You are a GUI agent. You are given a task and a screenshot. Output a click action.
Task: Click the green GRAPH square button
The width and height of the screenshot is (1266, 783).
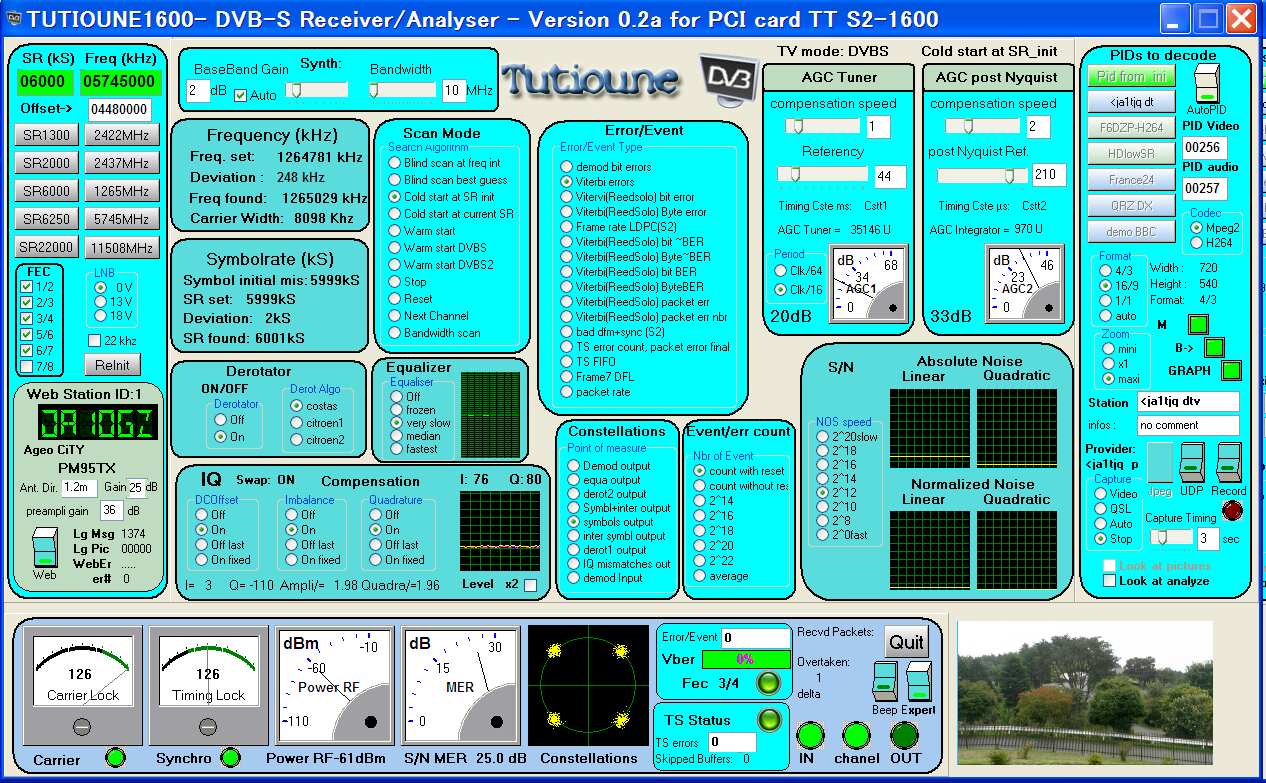tap(1232, 371)
